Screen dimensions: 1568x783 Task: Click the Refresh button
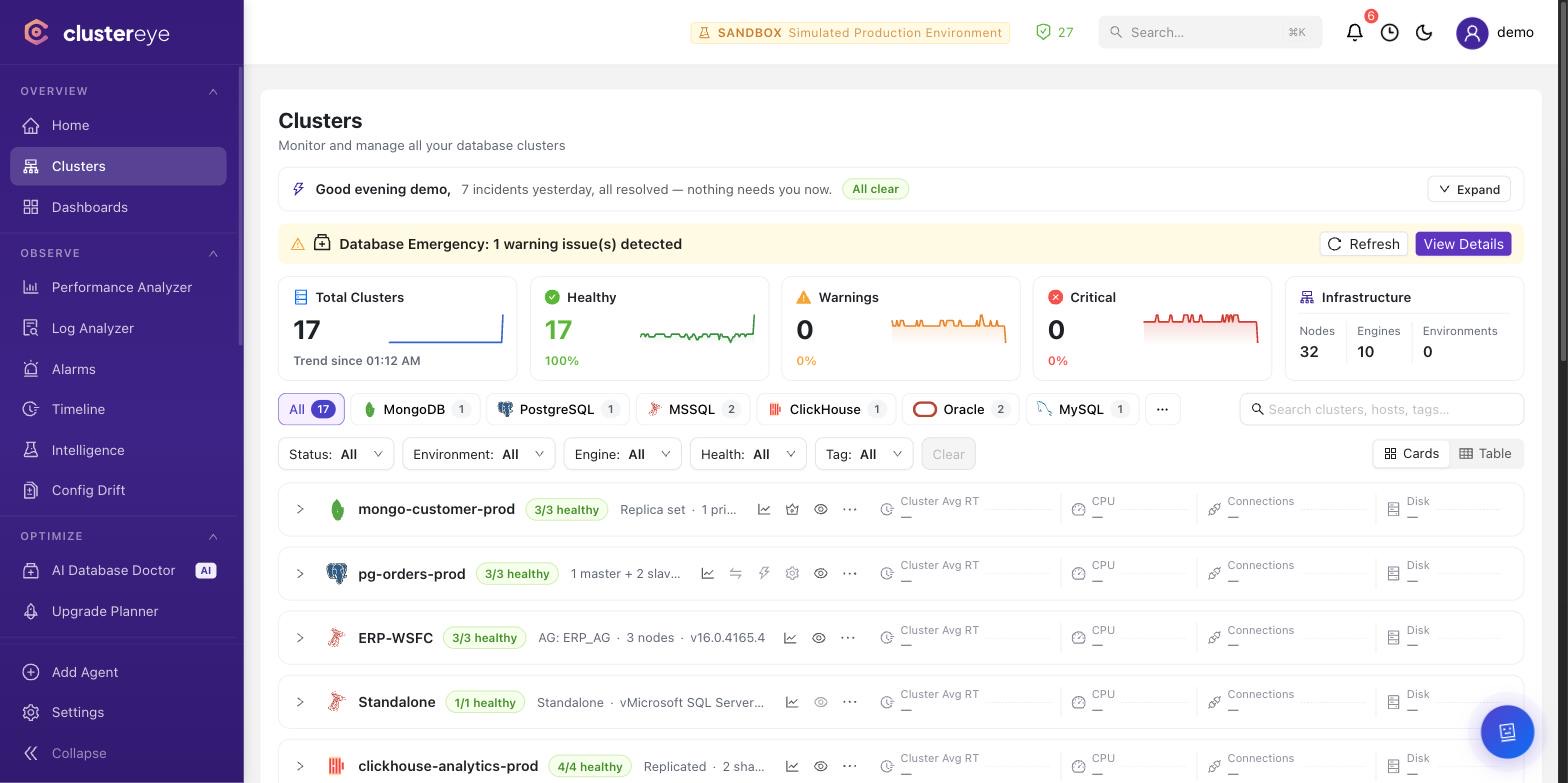[x=1364, y=244]
